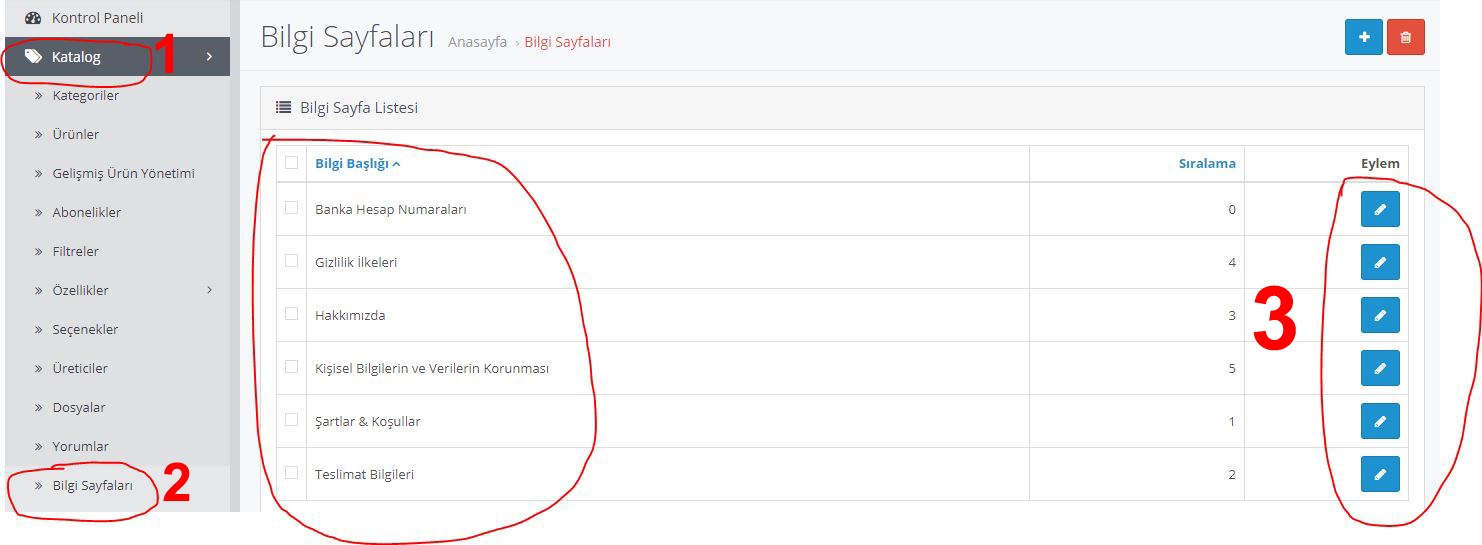
Task: Click pencil icon for Gizlilik İlkeleri
Action: (x=1379, y=262)
